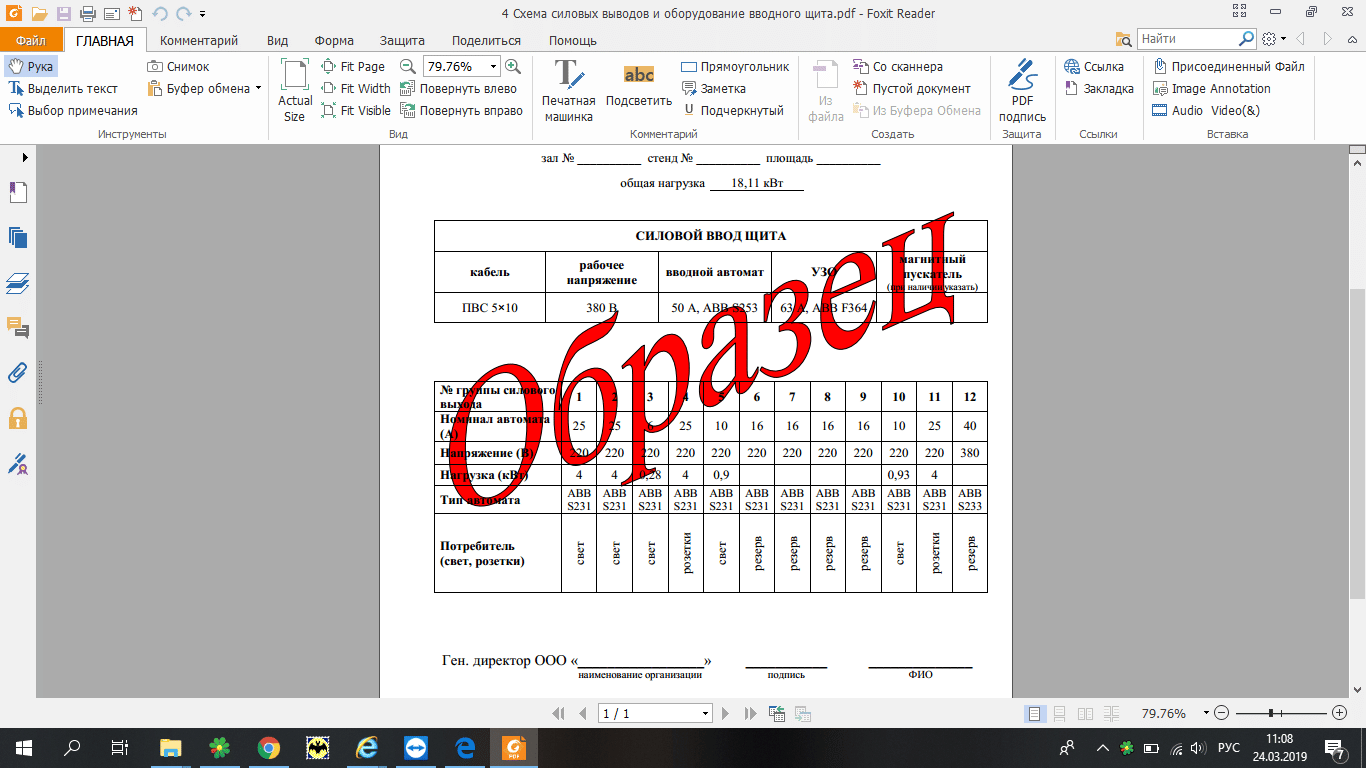The height and width of the screenshot is (768, 1366).
Task: Open the security lock panel in sidebar
Action: [18, 418]
